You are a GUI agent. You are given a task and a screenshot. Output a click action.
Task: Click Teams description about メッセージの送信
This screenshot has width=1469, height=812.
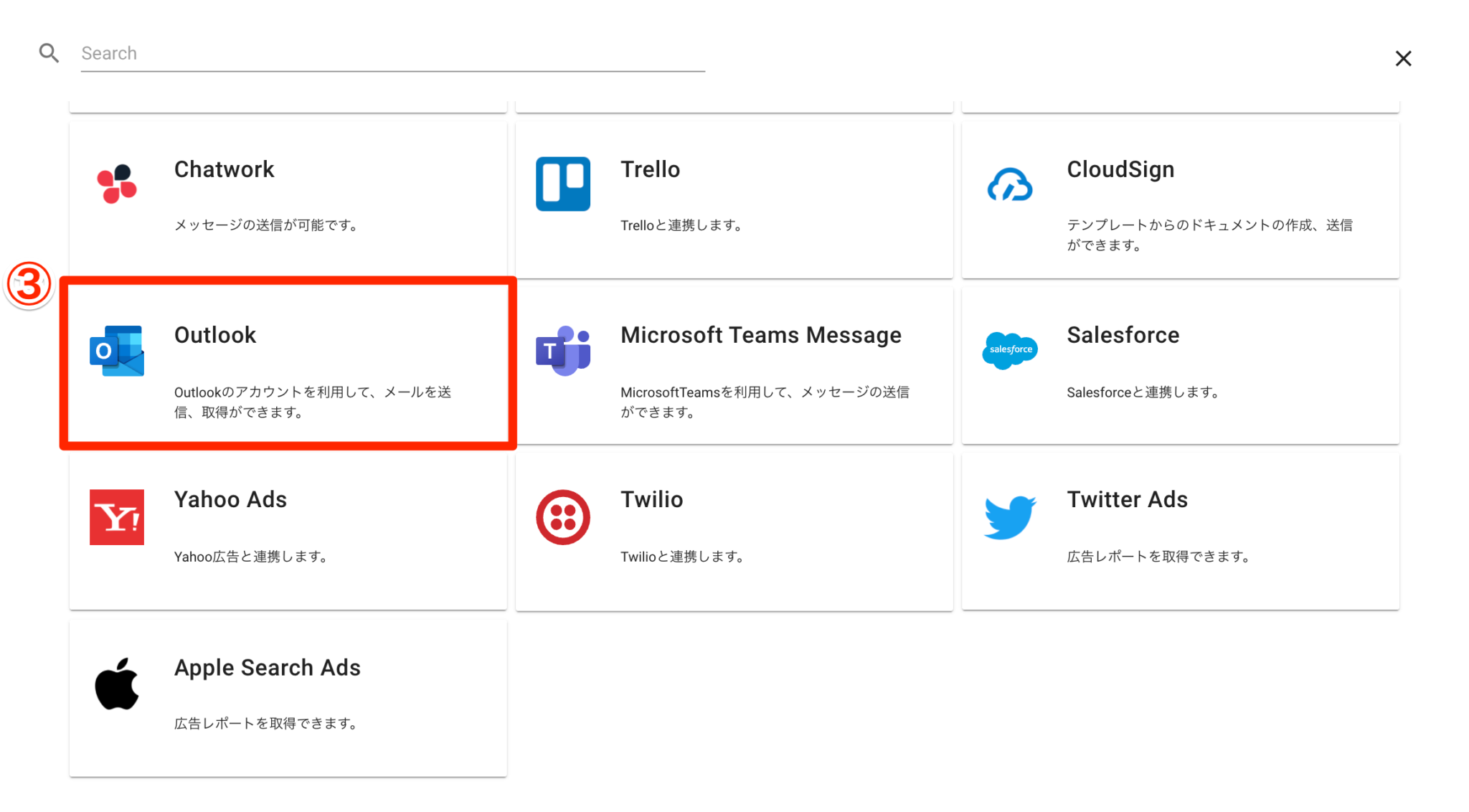point(765,402)
